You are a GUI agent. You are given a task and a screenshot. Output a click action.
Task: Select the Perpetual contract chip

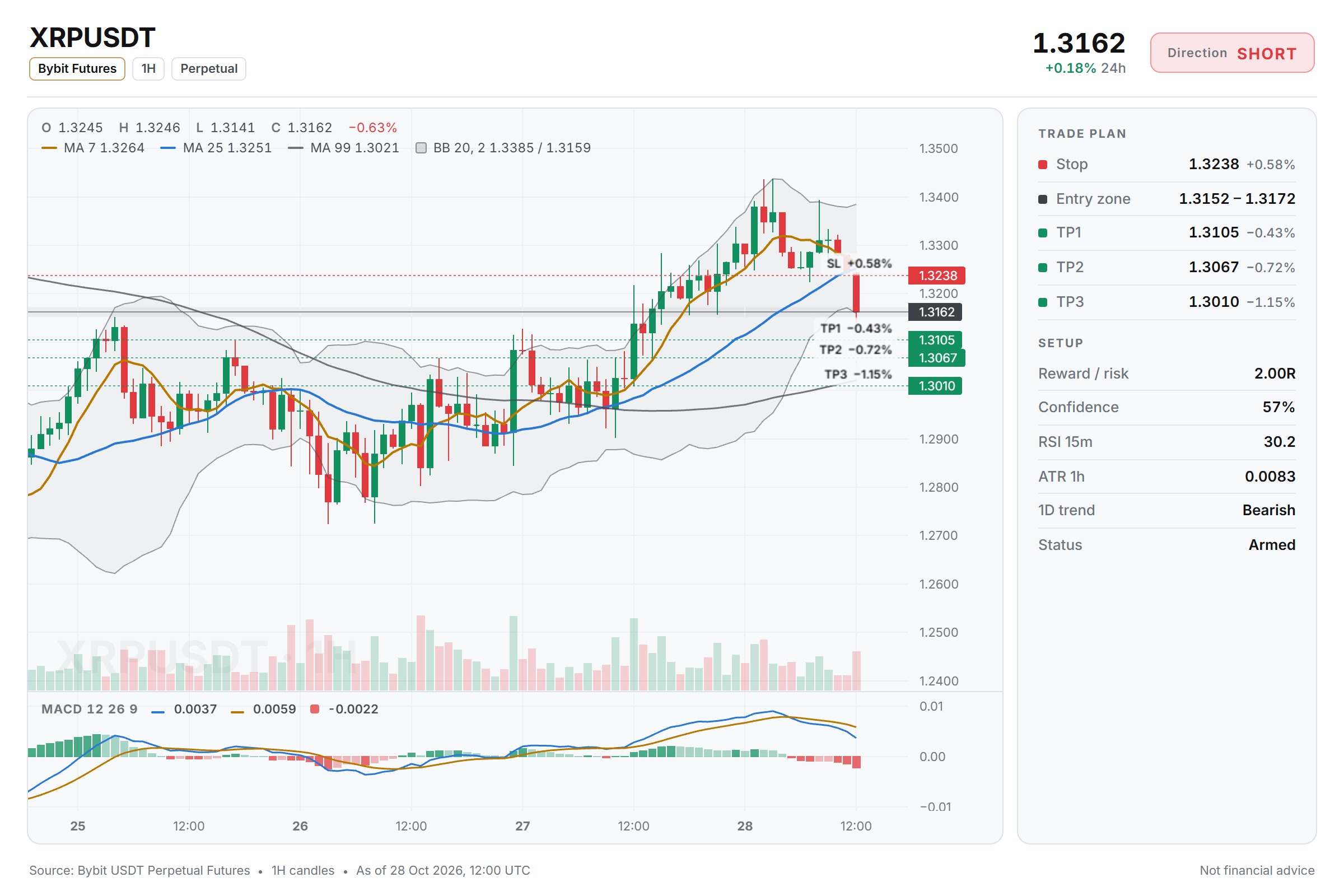(x=208, y=68)
